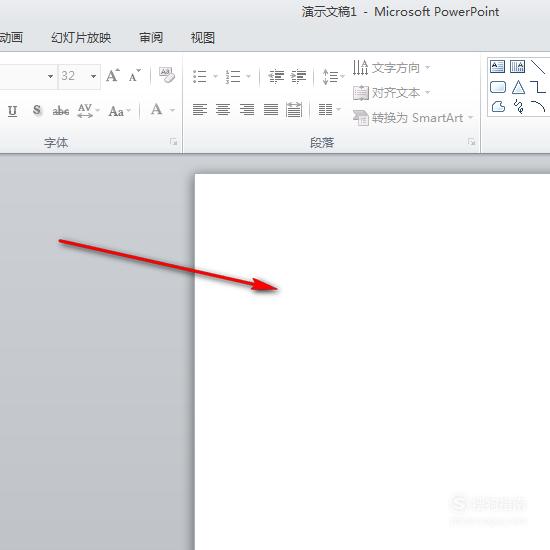Select the elbow connector shape
Image resolution: width=550 pixels, height=550 pixels.
538,87
